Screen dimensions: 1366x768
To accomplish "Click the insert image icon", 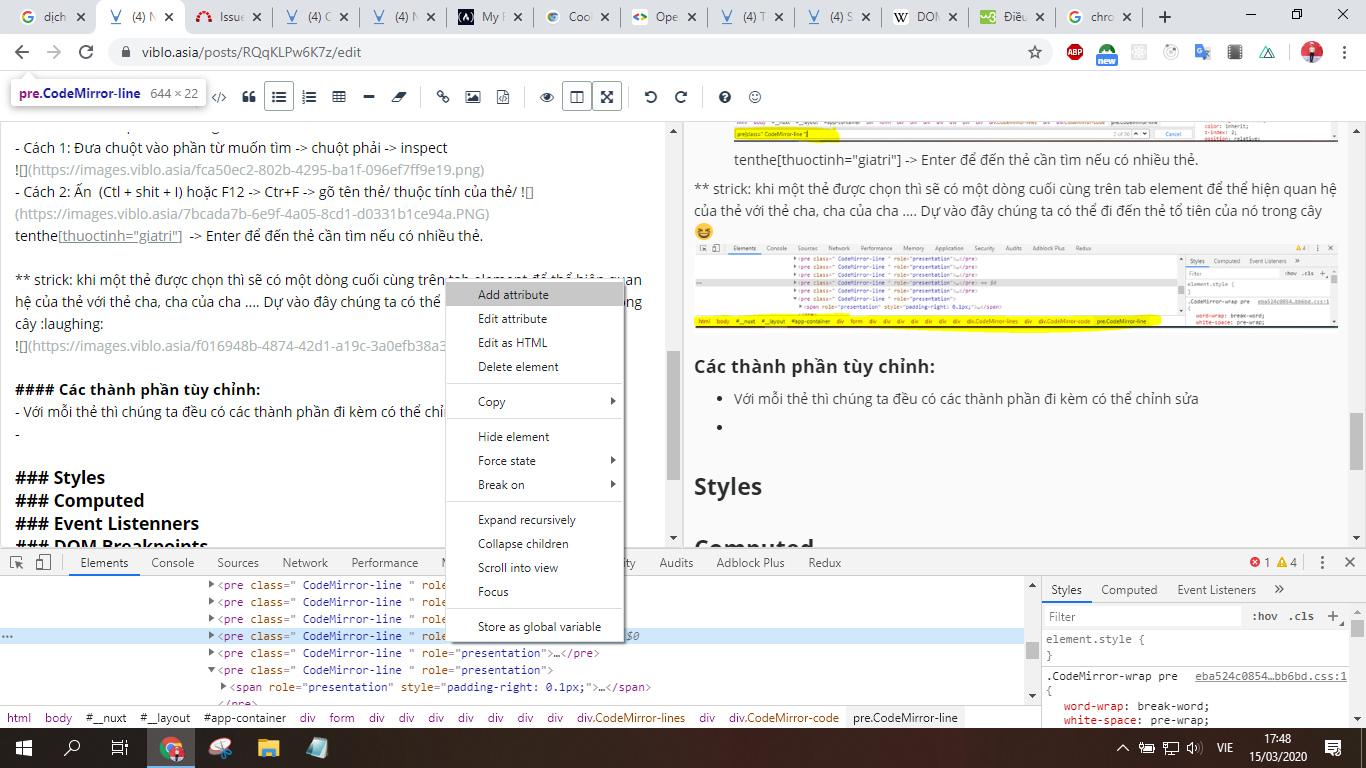I will [473, 97].
